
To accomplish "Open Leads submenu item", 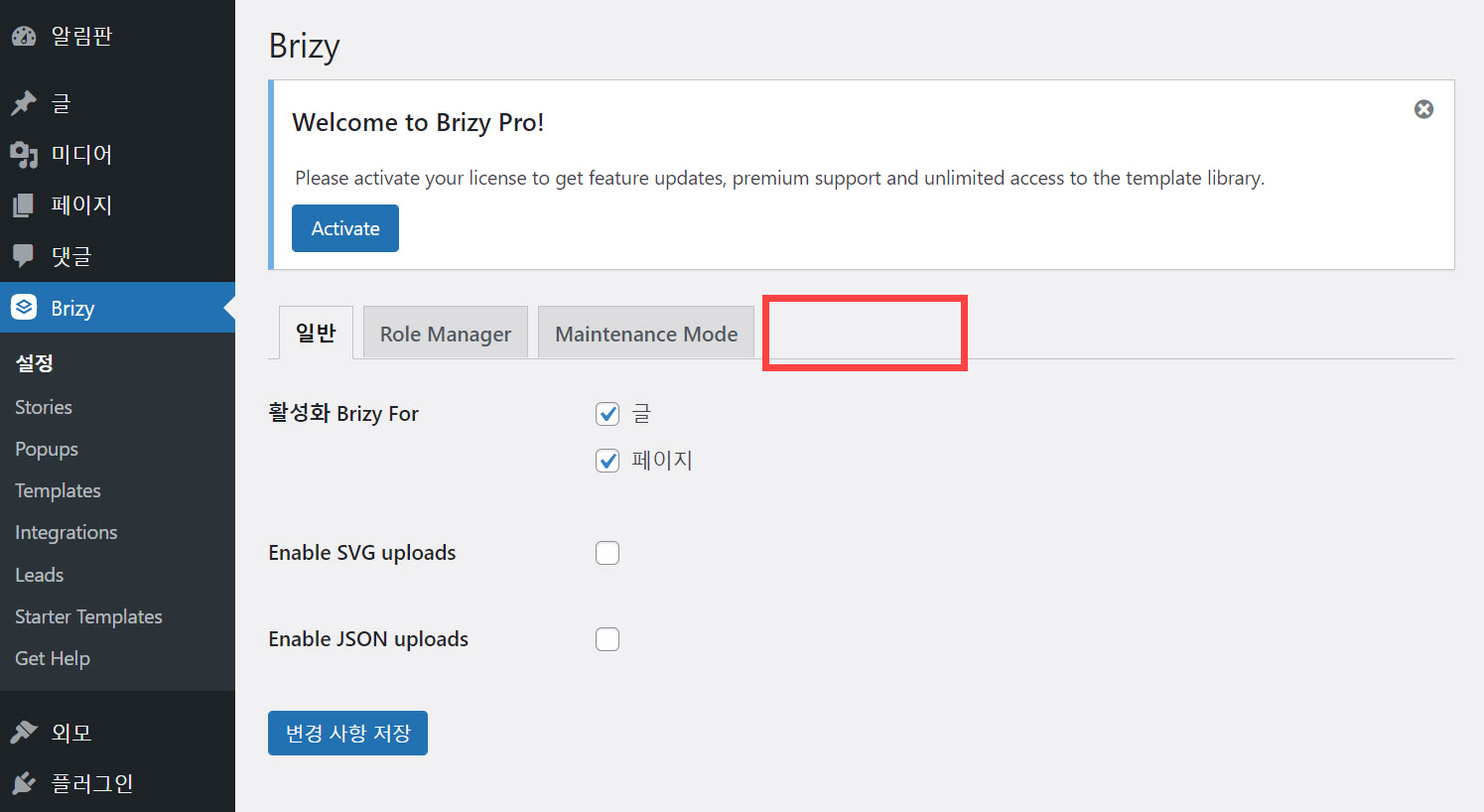I will click(x=40, y=575).
